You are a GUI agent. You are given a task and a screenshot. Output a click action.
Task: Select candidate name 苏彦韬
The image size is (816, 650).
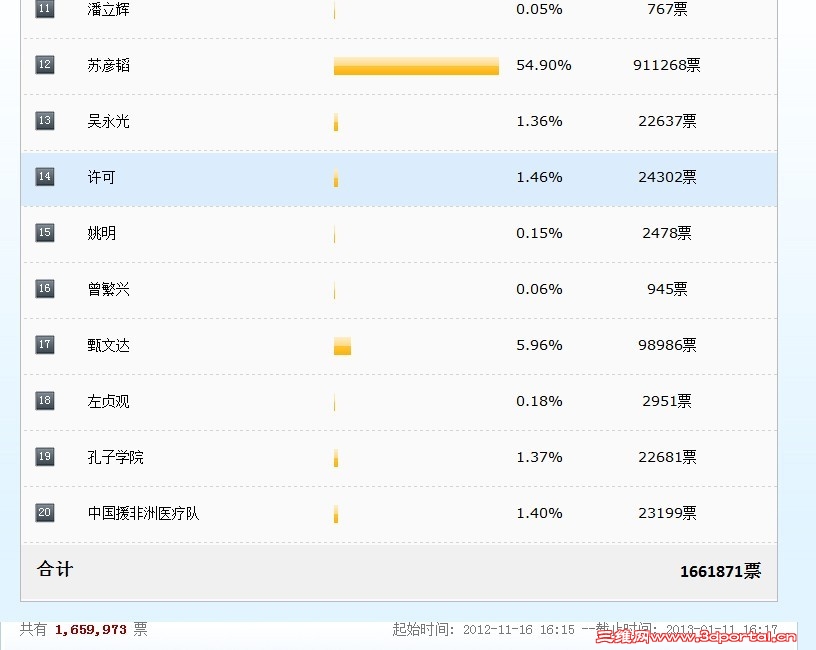point(108,66)
